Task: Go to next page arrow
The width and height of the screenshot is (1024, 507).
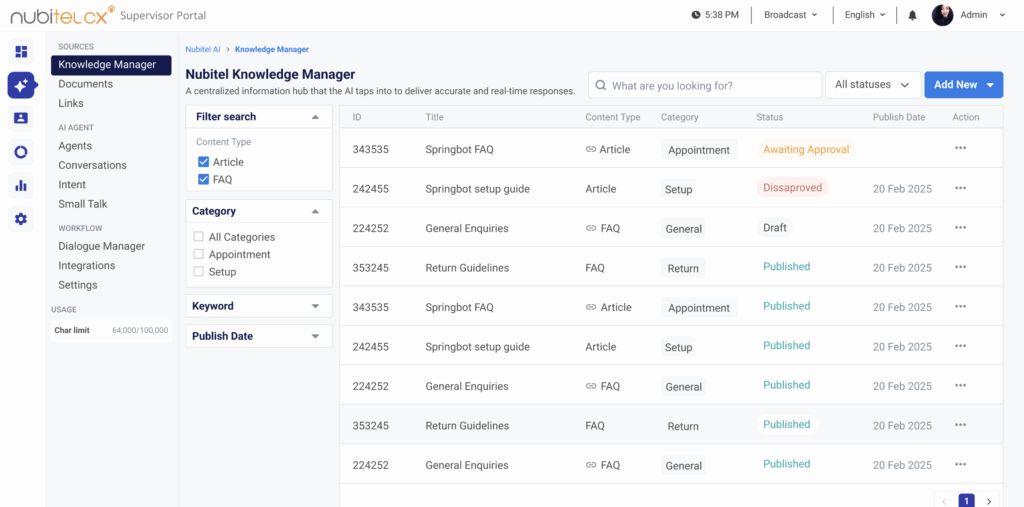Action: [x=989, y=500]
